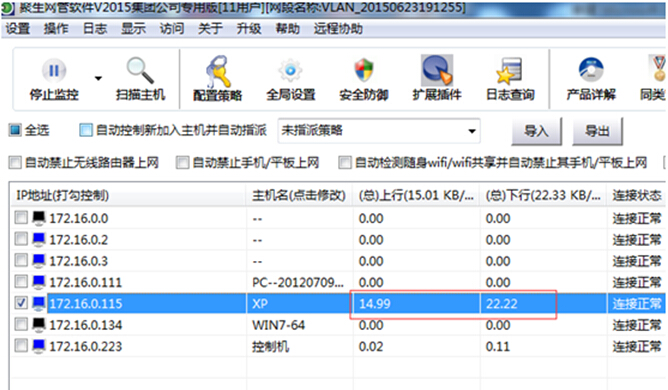This screenshot has width=668, height=390.
Task: Click computer icon for 172.16.0.134
Action: 39,325
